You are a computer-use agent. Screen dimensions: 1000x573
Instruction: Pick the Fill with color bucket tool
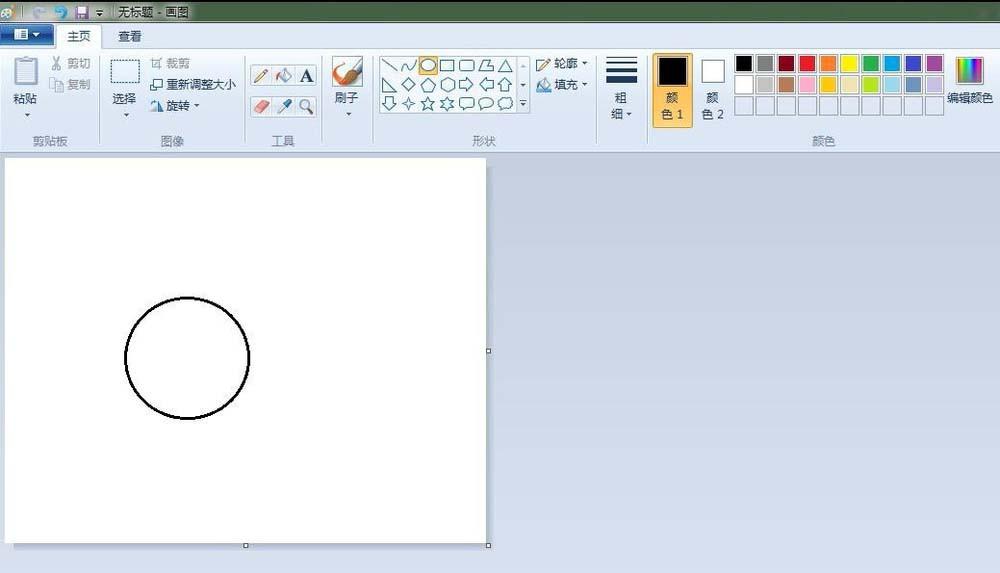point(284,76)
